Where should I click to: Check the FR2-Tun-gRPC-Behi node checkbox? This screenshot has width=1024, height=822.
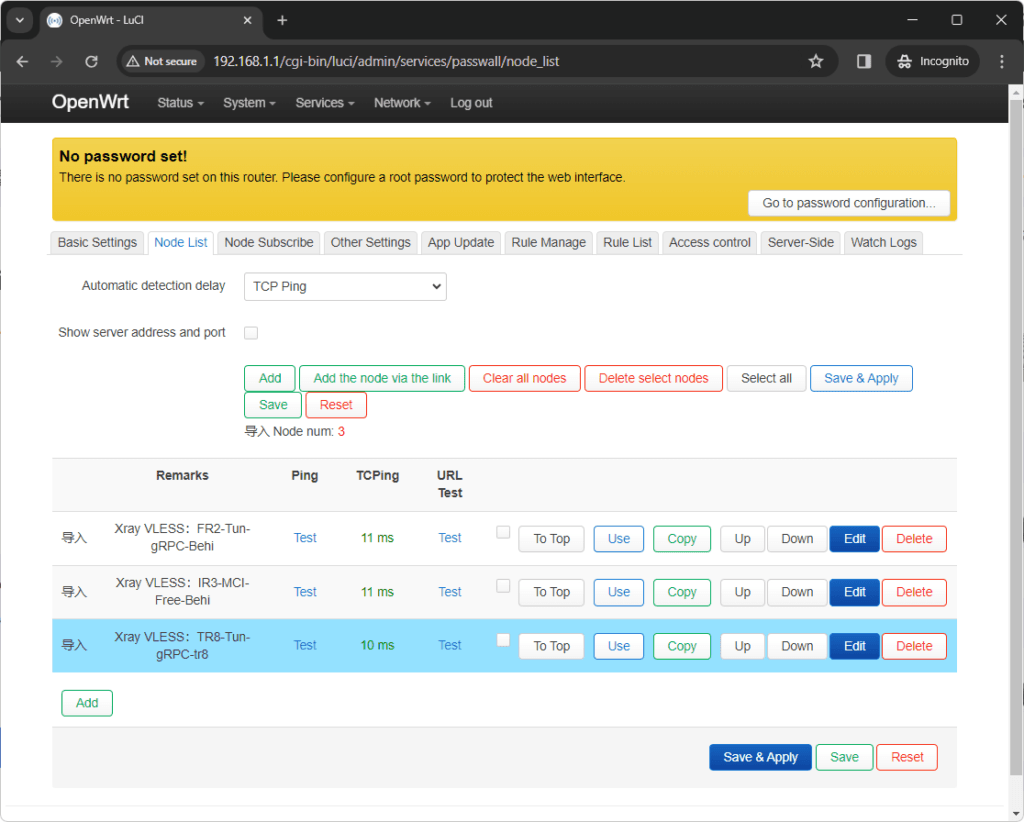[503, 532]
